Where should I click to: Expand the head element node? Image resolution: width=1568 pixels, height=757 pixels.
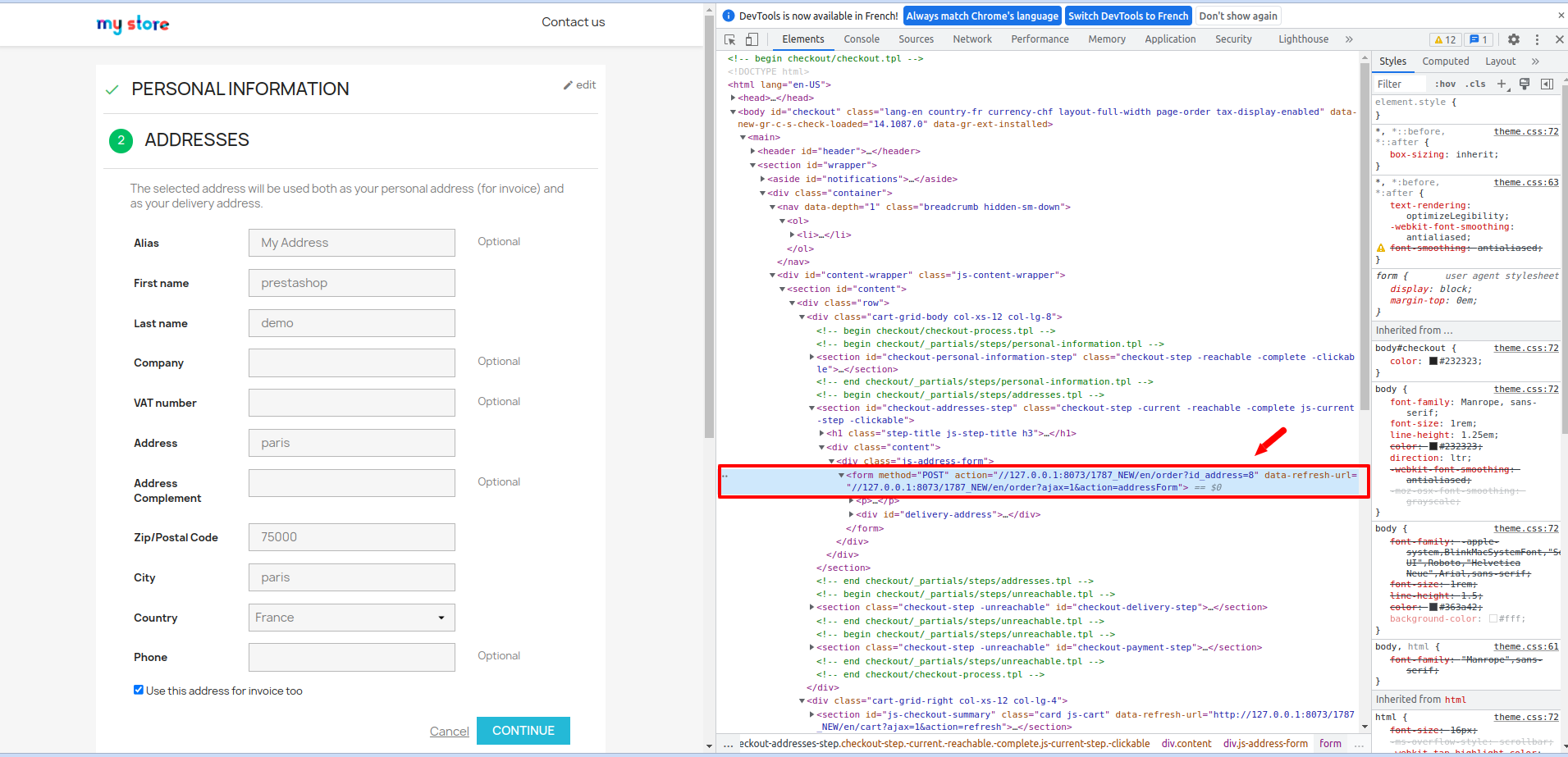[733, 98]
